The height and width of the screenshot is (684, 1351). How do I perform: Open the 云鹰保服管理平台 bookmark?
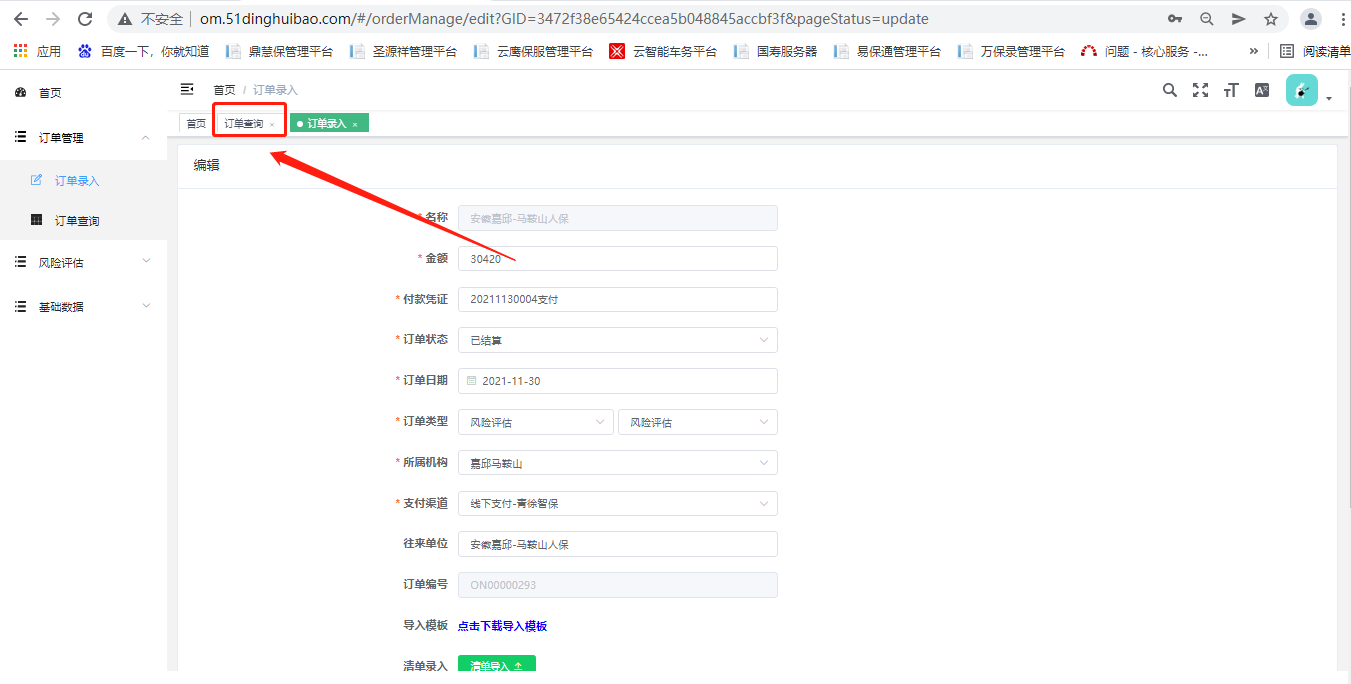533,51
